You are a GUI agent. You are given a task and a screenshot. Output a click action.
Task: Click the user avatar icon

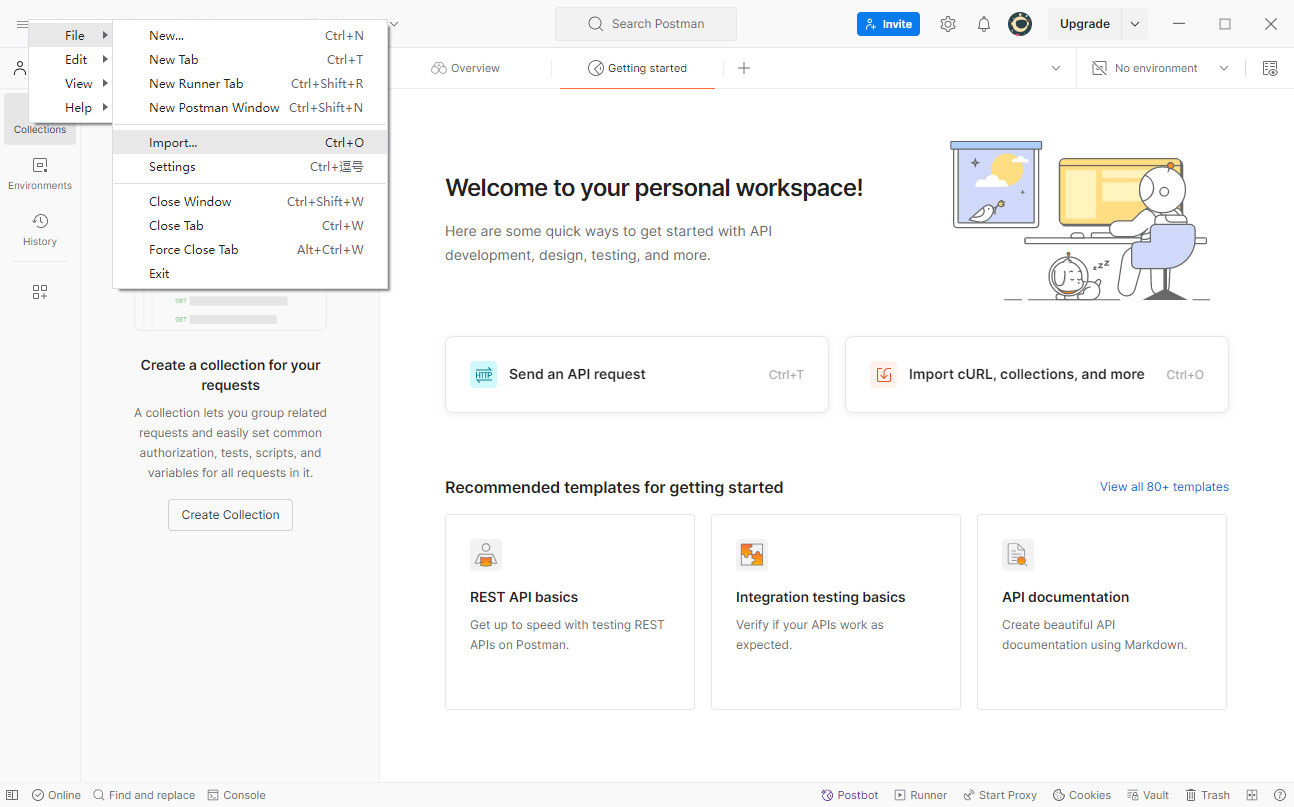click(x=1020, y=24)
